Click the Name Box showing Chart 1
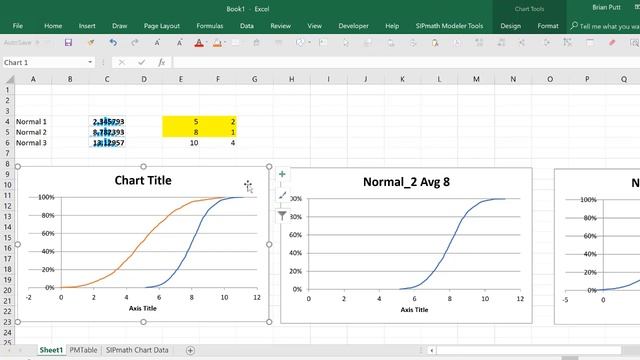The image size is (640, 360). point(44,62)
